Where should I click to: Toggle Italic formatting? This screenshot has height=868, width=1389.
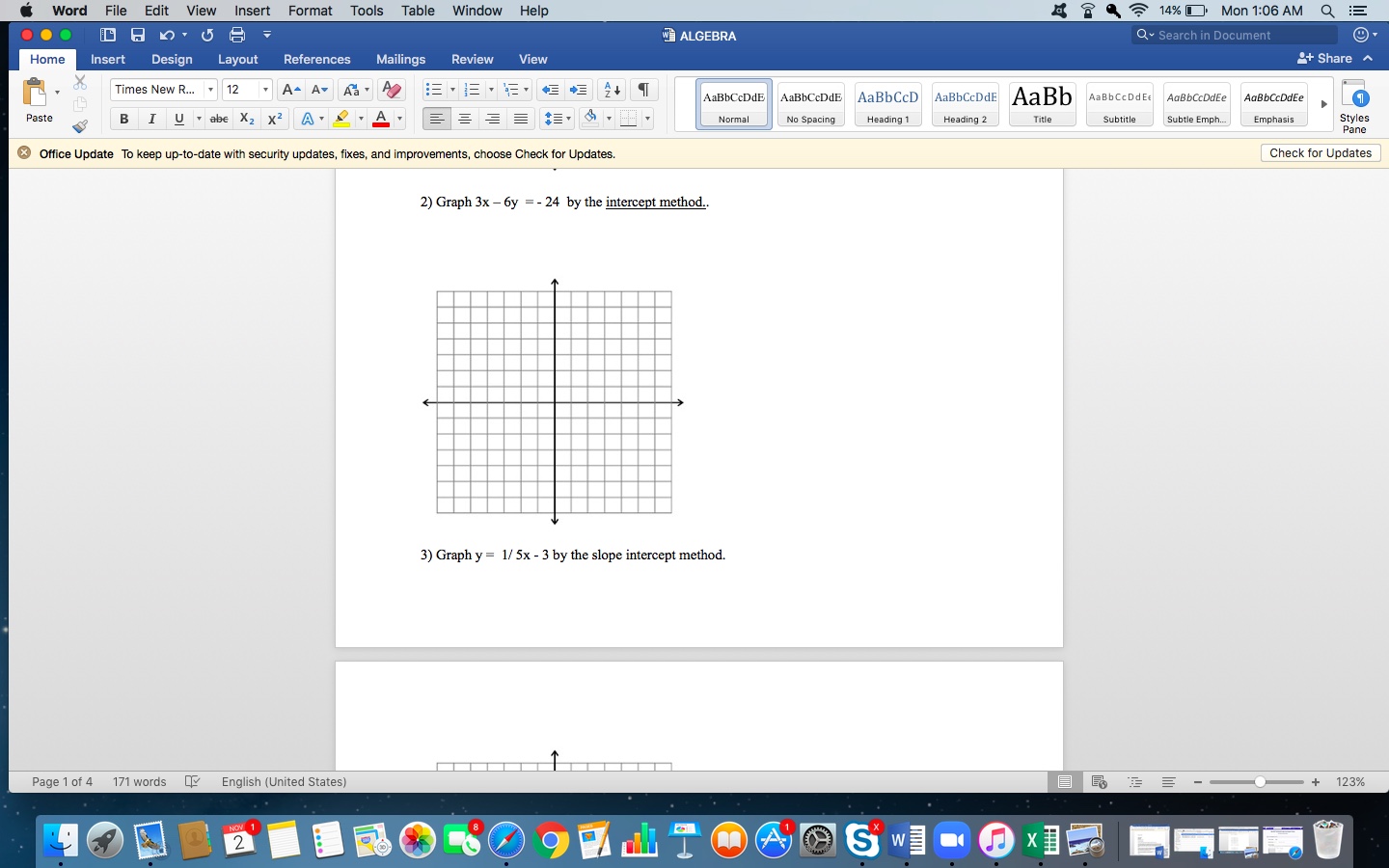click(x=151, y=119)
